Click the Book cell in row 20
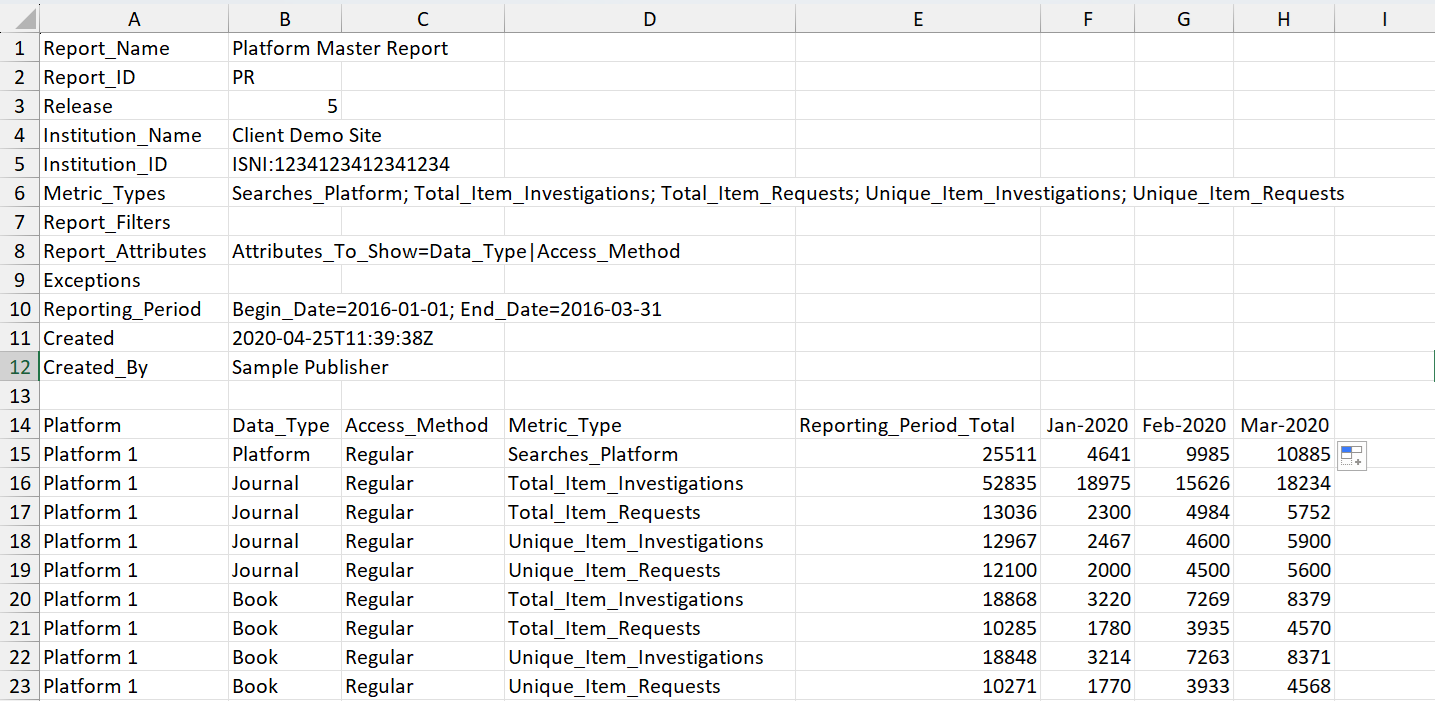 285,599
